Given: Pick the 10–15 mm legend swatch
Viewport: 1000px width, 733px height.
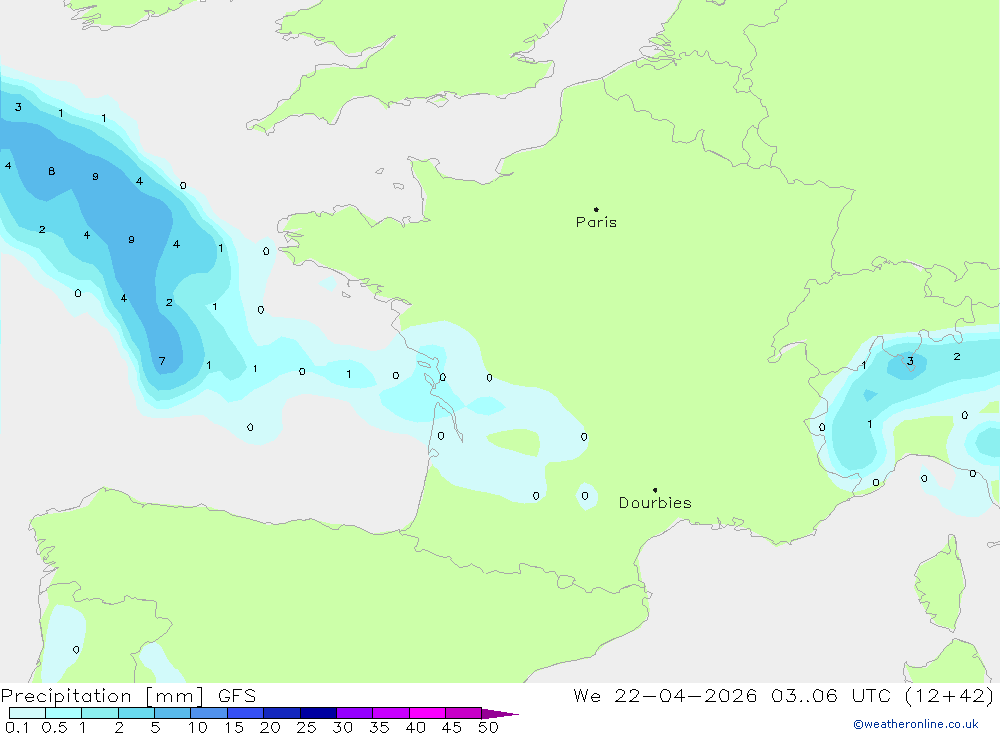Looking at the screenshot, I should point(209,713).
